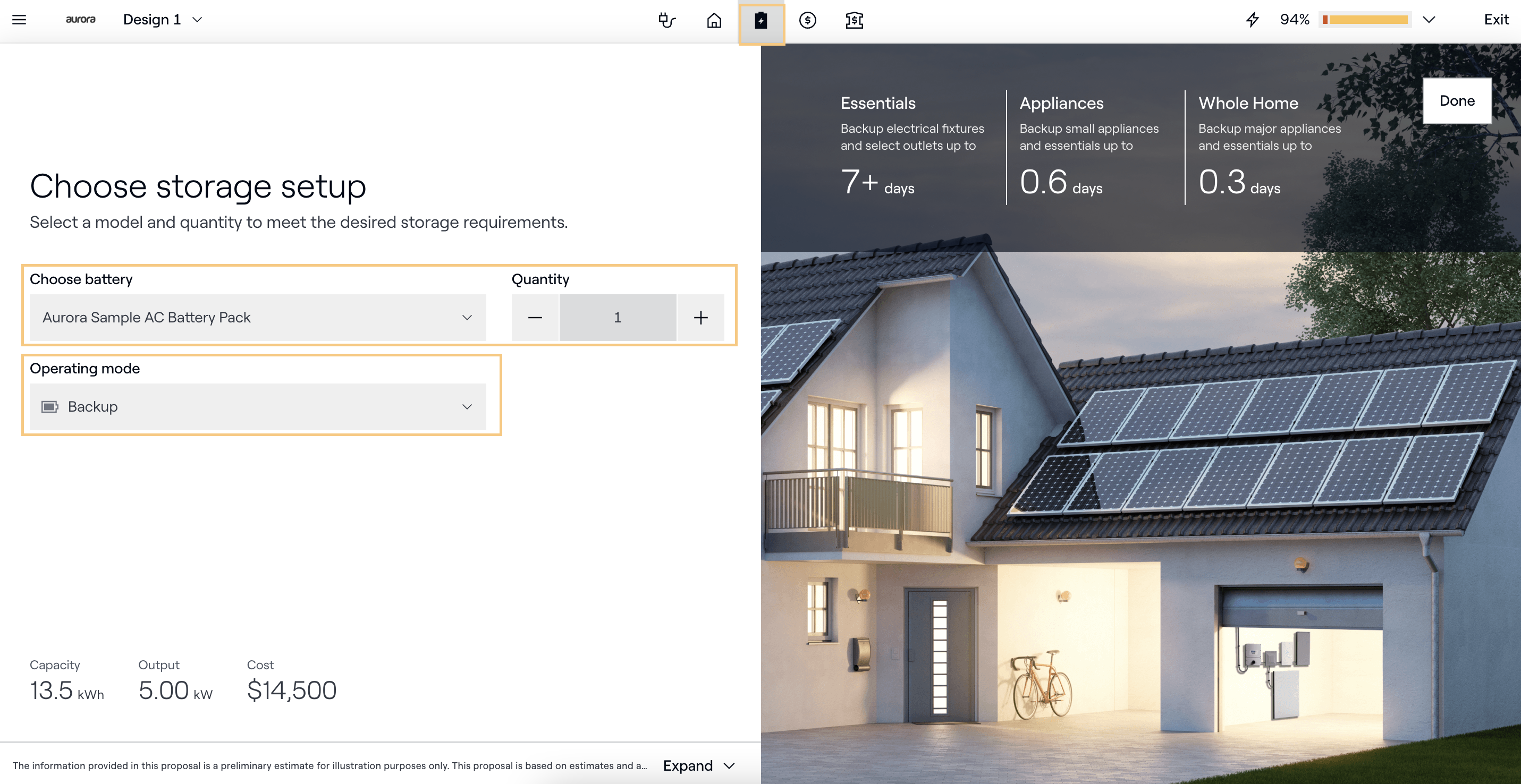This screenshot has height=784, width=1521.
Task: Expand the Design 1 selector
Action: (x=163, y=20)
